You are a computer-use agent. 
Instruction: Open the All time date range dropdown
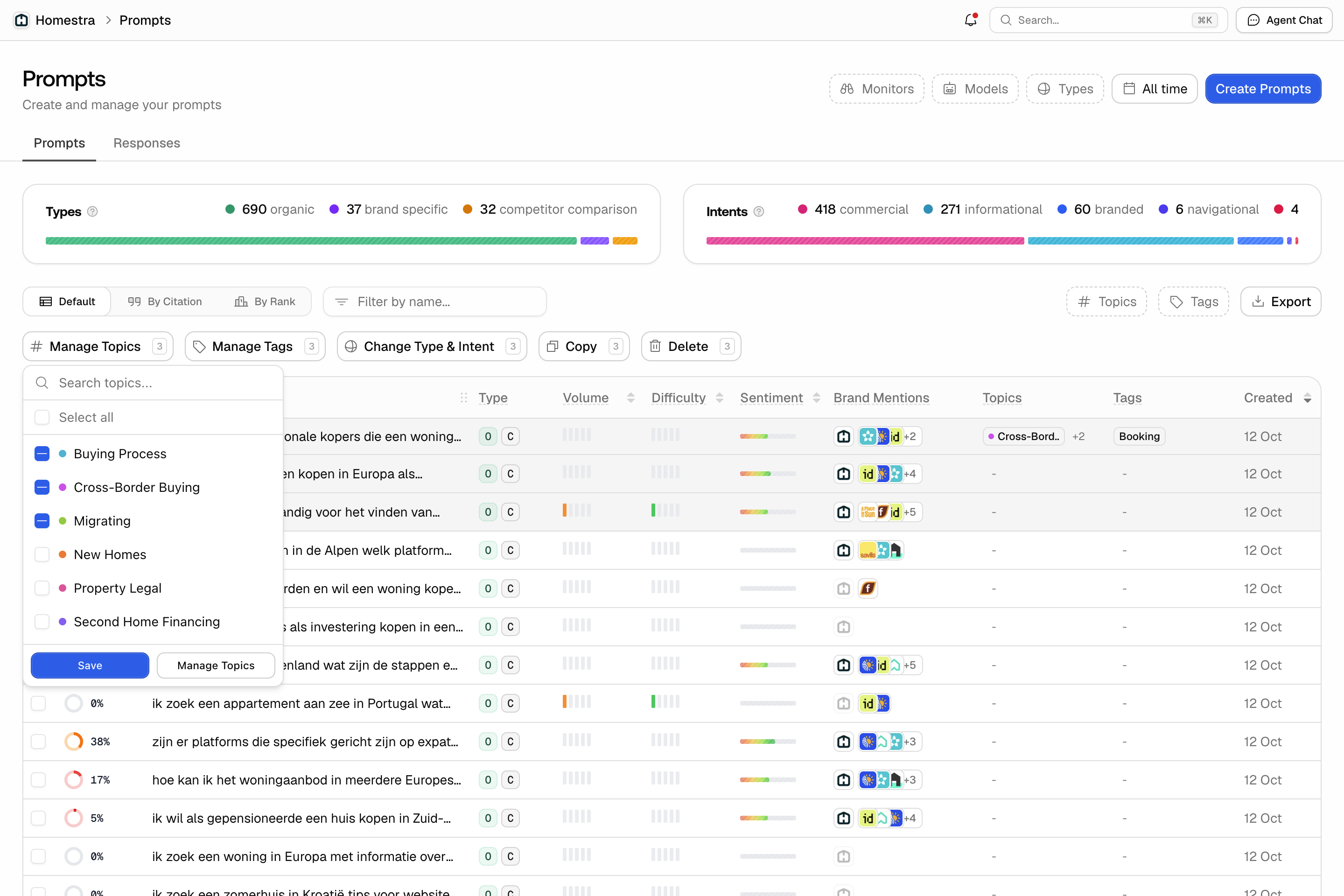pos(1154,89)
